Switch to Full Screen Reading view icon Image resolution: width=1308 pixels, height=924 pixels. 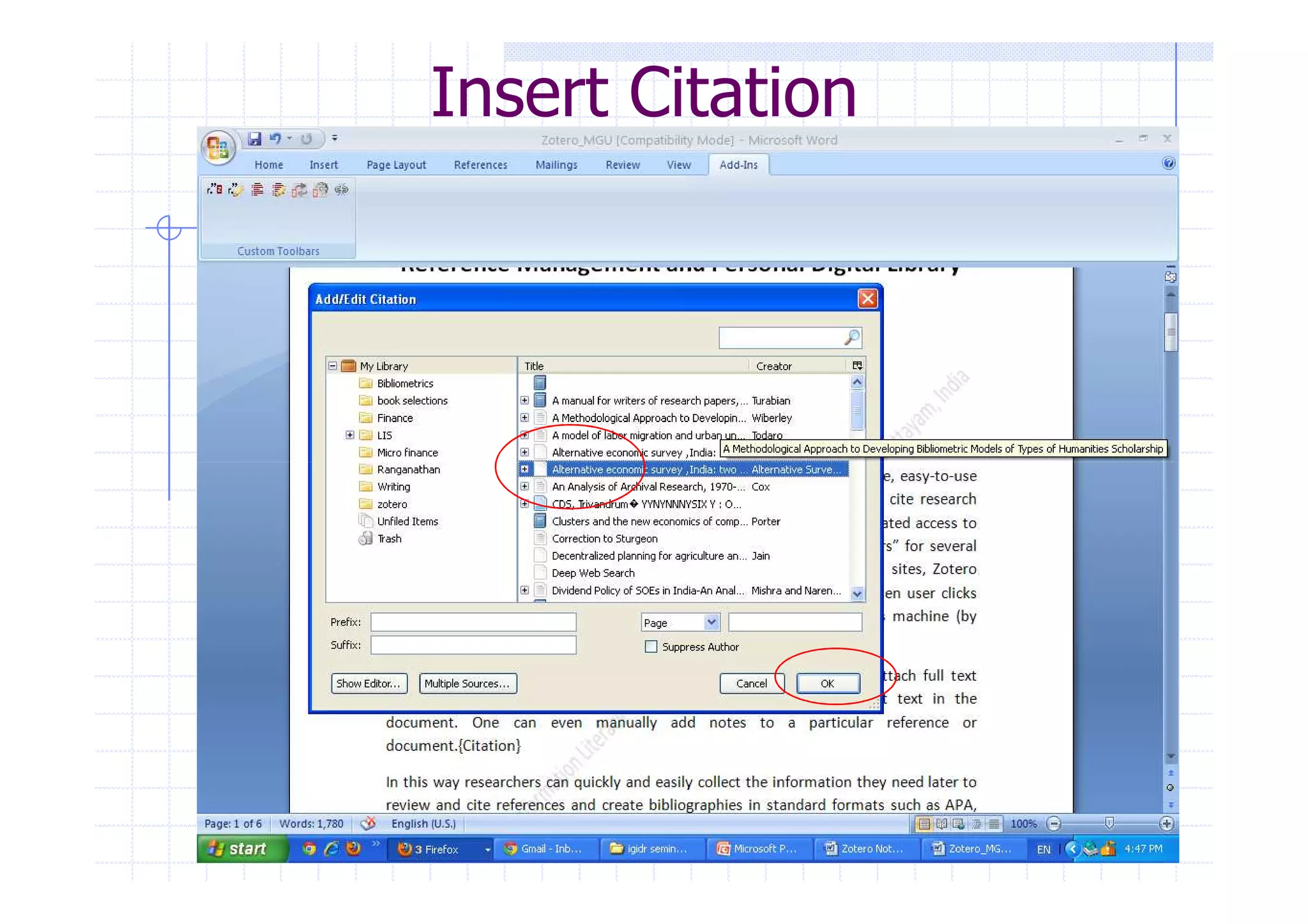click(941, 824)
